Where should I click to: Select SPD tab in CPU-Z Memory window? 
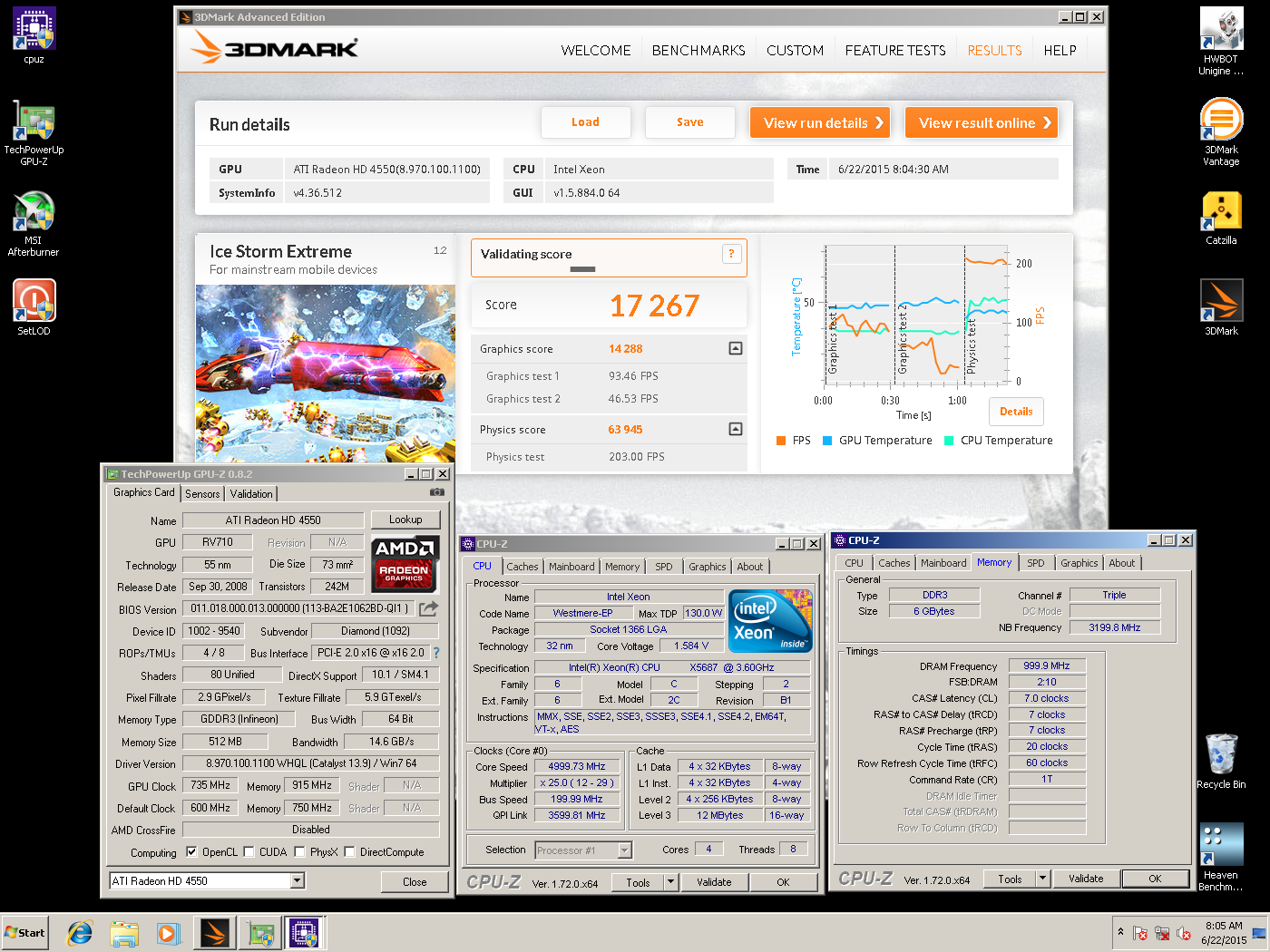click(x=1035, y=563)
